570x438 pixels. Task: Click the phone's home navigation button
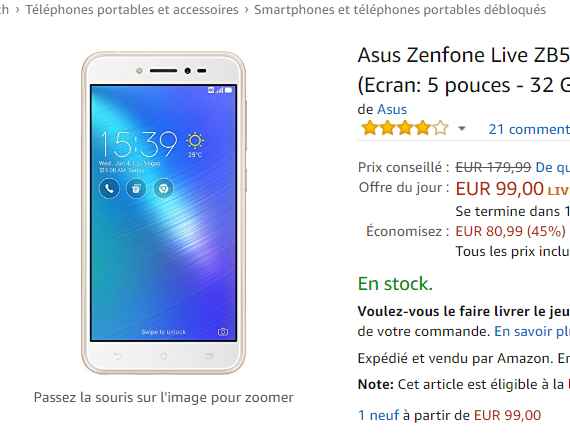(164, 356)
